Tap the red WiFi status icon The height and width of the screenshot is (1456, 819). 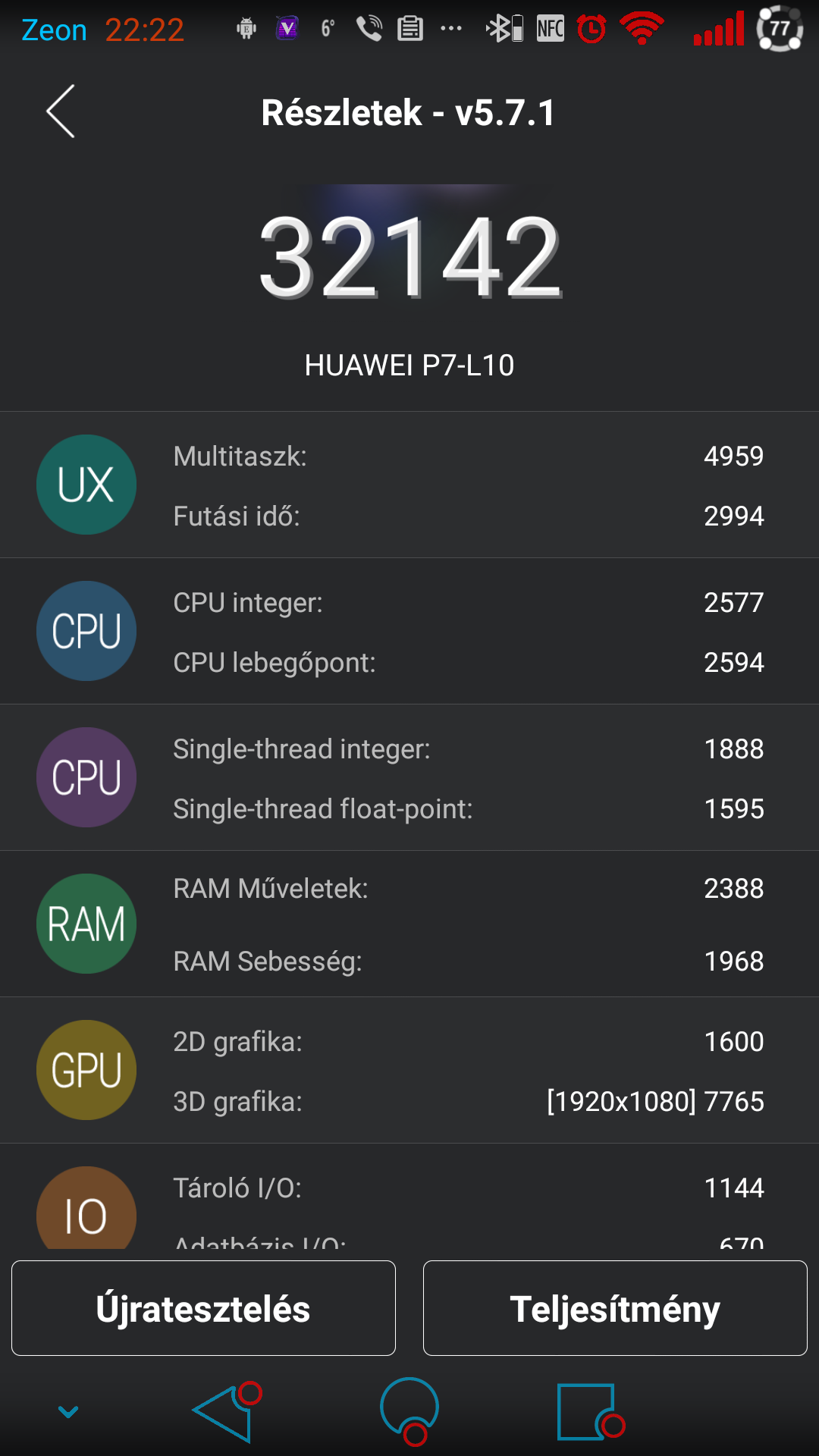pos(642,29)
